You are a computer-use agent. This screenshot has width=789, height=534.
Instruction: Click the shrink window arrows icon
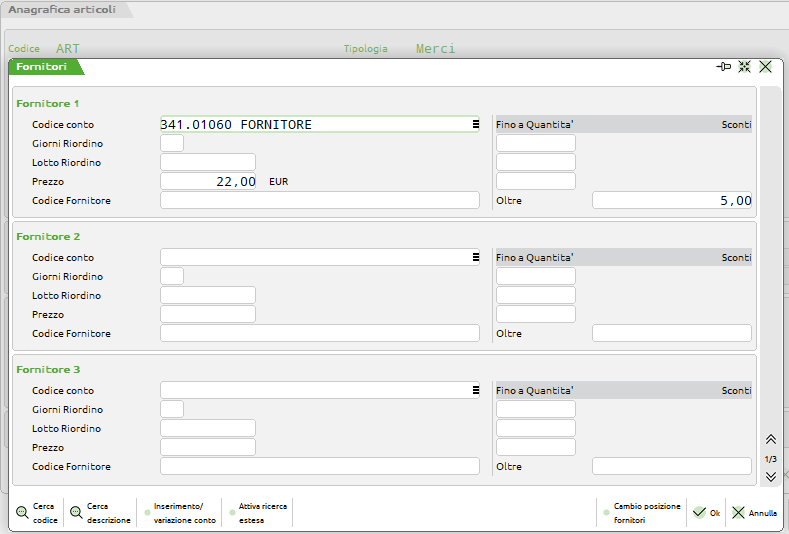(744, 67)
